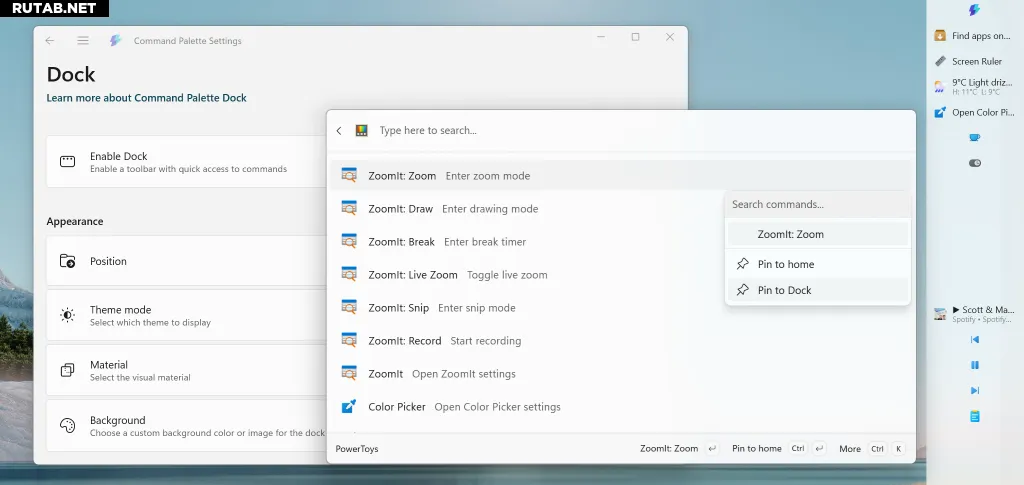Screen dimensions: 1024x485
Task: Click the Awake coffee cup dock icon
Action: pos(975,137)
